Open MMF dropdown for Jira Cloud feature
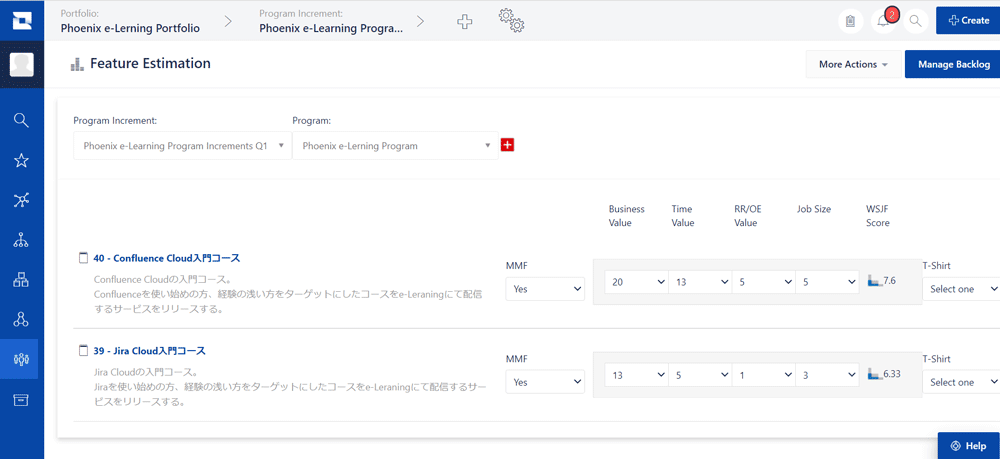This screenshot has height=459, width=1000. click(545, 382)
